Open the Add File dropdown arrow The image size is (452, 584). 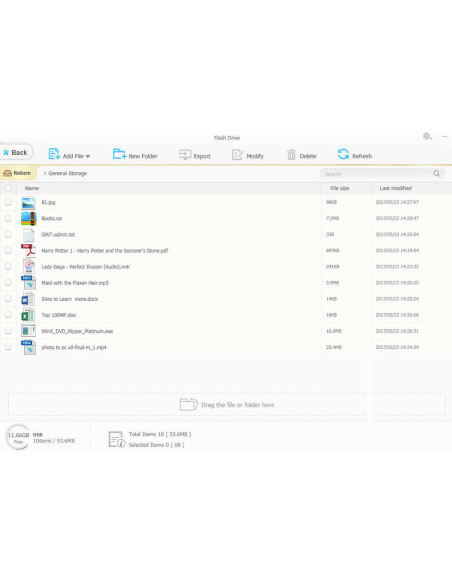[x=88, y=156]
